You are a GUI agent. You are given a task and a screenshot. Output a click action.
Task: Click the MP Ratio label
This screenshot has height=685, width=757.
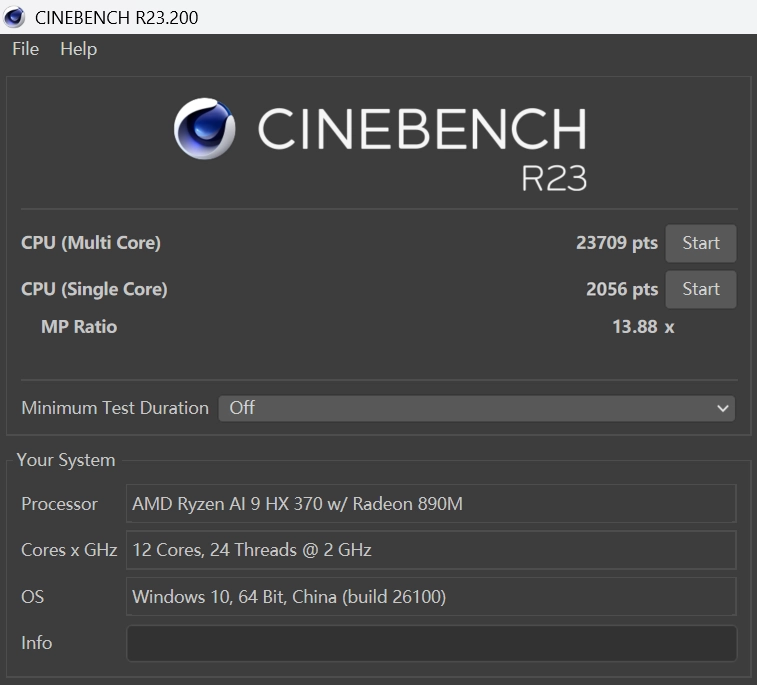pos(79,326)
